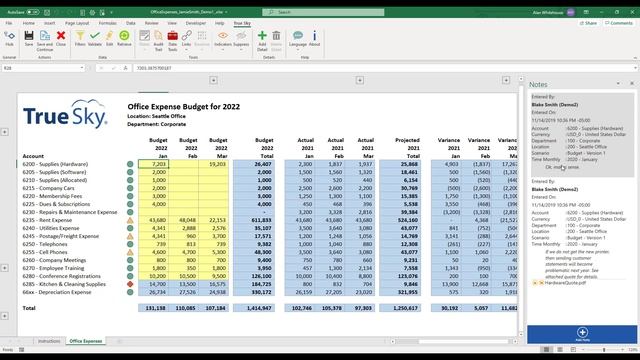
Task: Toggle the AutoSave switch
Action: (33, 12)
